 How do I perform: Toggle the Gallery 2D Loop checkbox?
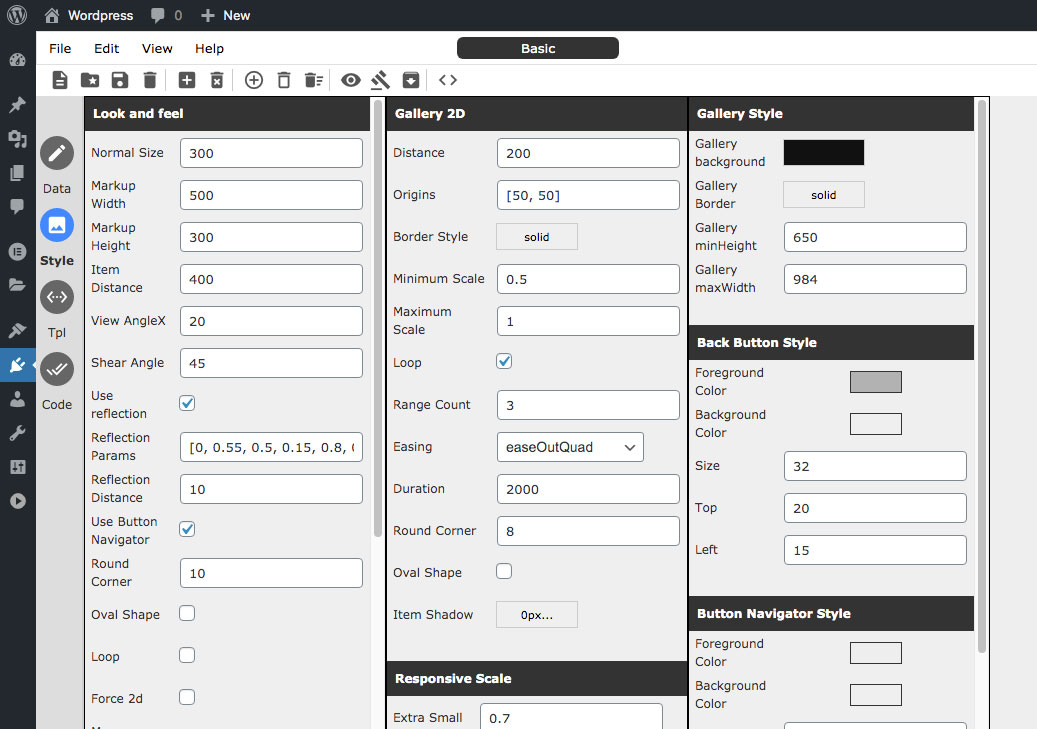click(504, 361)
